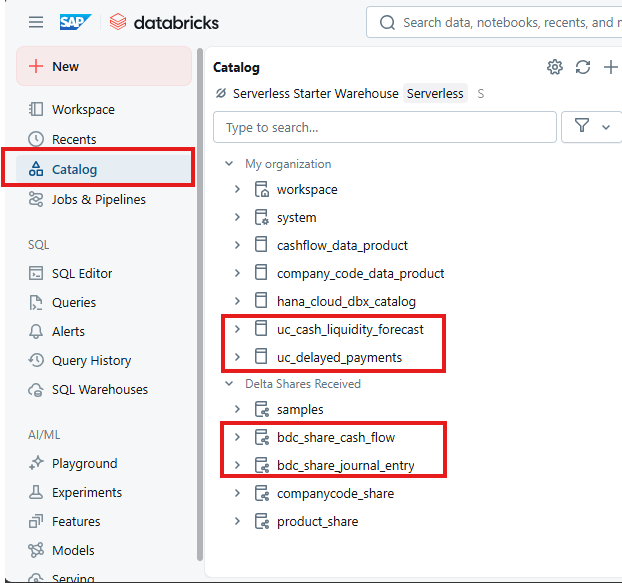This screenshot has height=583, width=622.
Task: Expand the cashflow_data_product catalog
Action: (x=237, y=245)
